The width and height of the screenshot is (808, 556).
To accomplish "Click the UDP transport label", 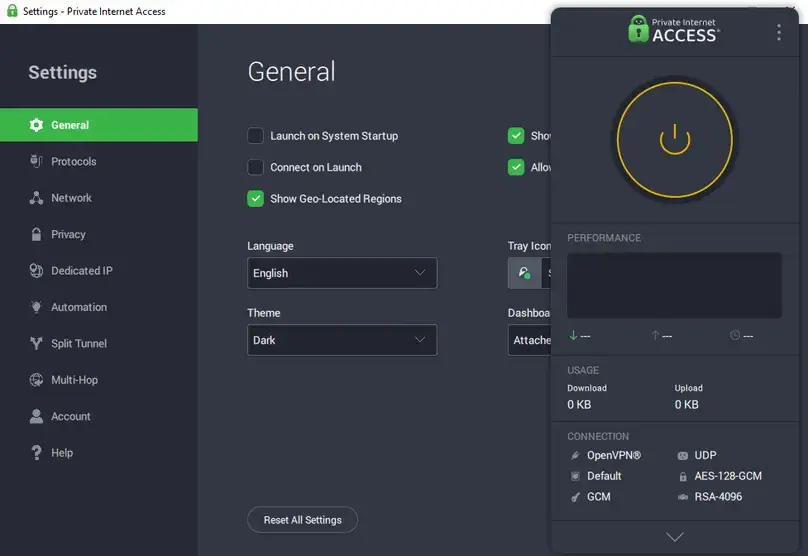I will (705, 456).
